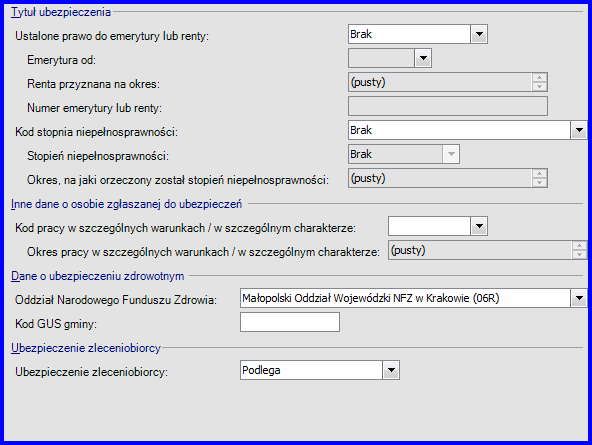Click the 'Numer emerytury lub renty' field

[448, 106]
